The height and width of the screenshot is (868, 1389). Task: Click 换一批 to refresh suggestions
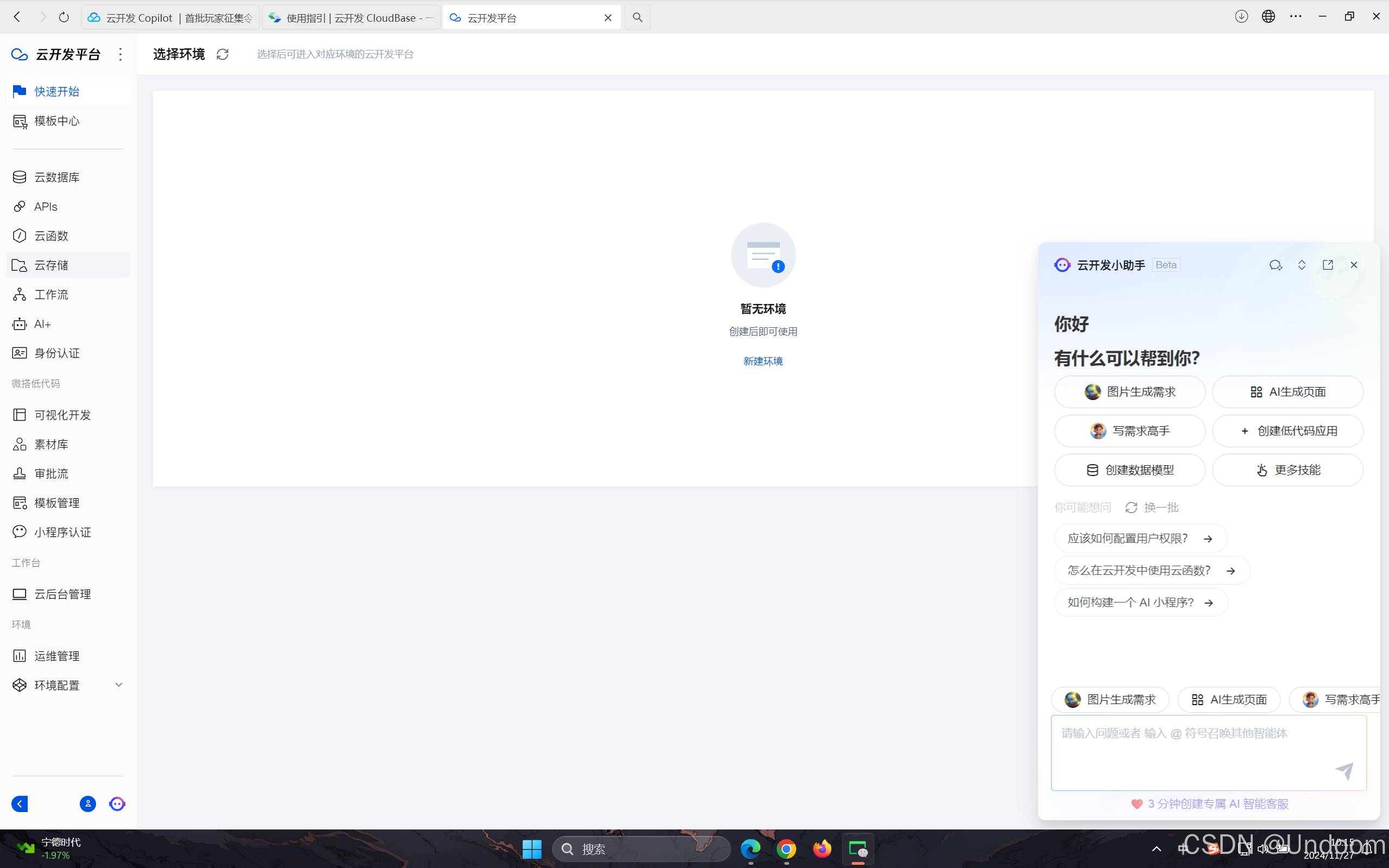[1152, 508]
